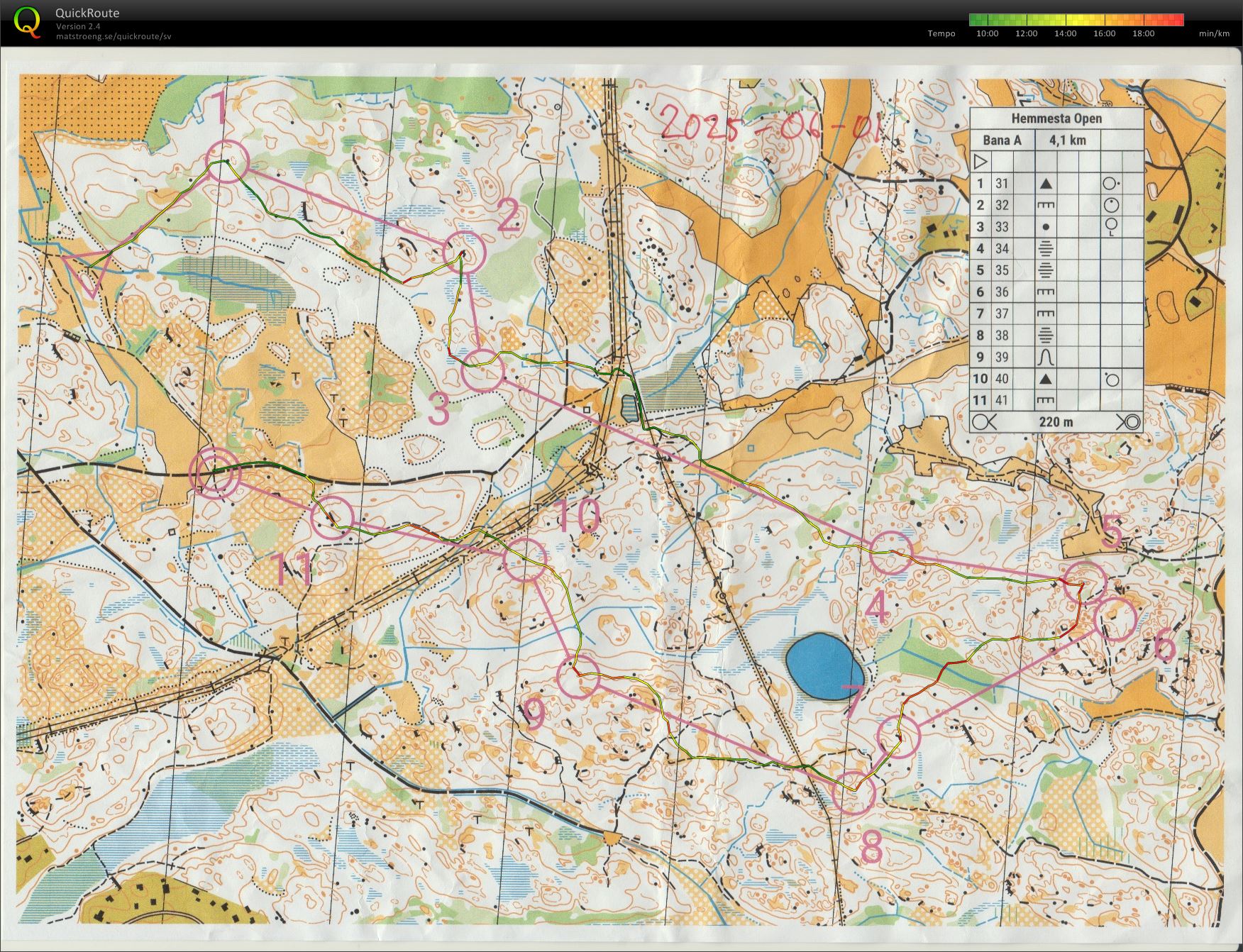Click the pink number 9 label on the map

534,714
